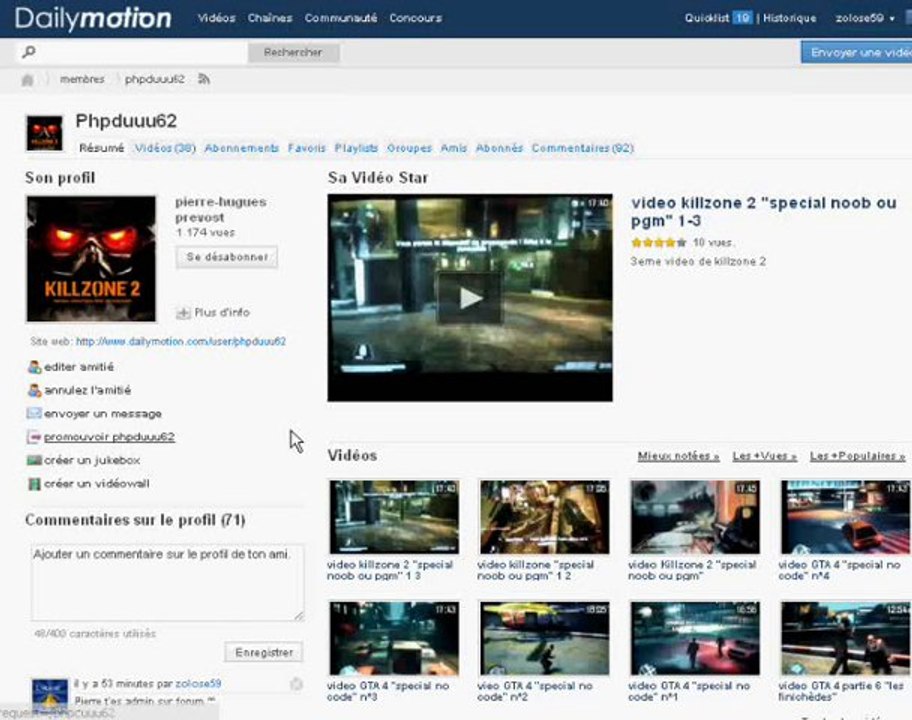Delete comment icon beside zolose59 comment
Image resolution: width=912 pixels, height=720 pixels.
click(296, 685)
